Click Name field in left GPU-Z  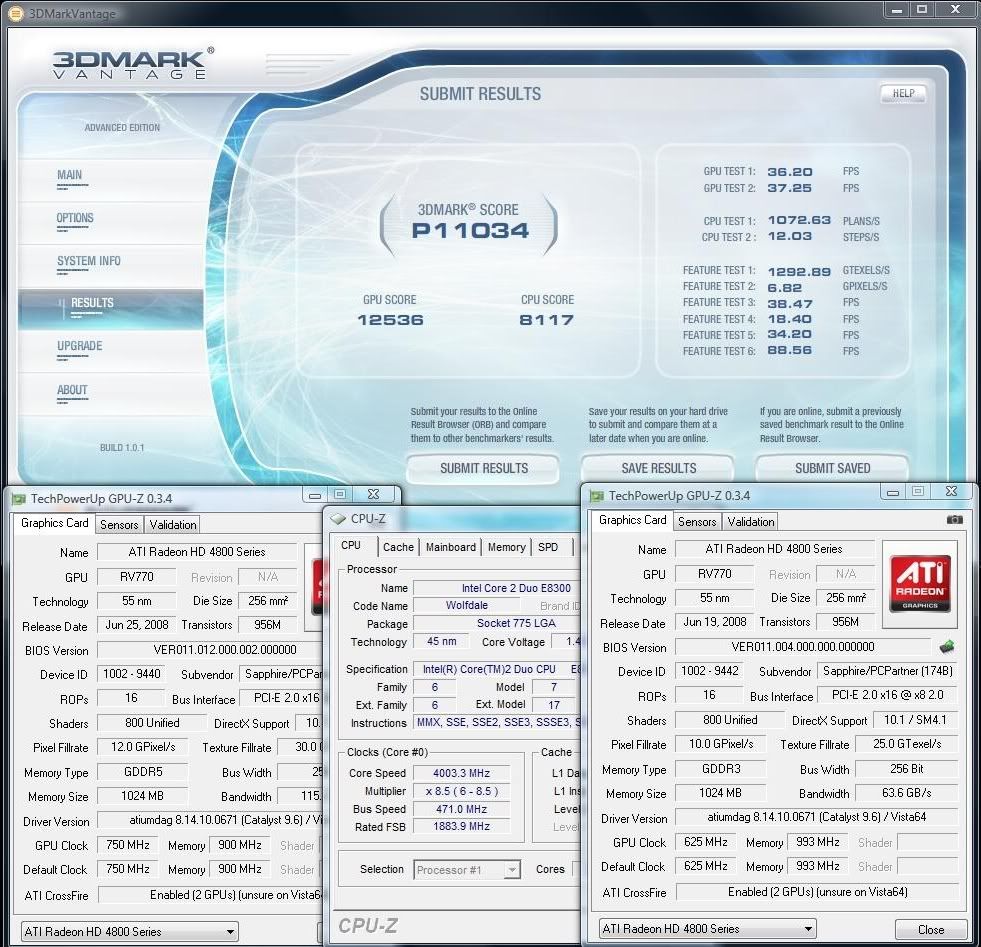(197, 552)
